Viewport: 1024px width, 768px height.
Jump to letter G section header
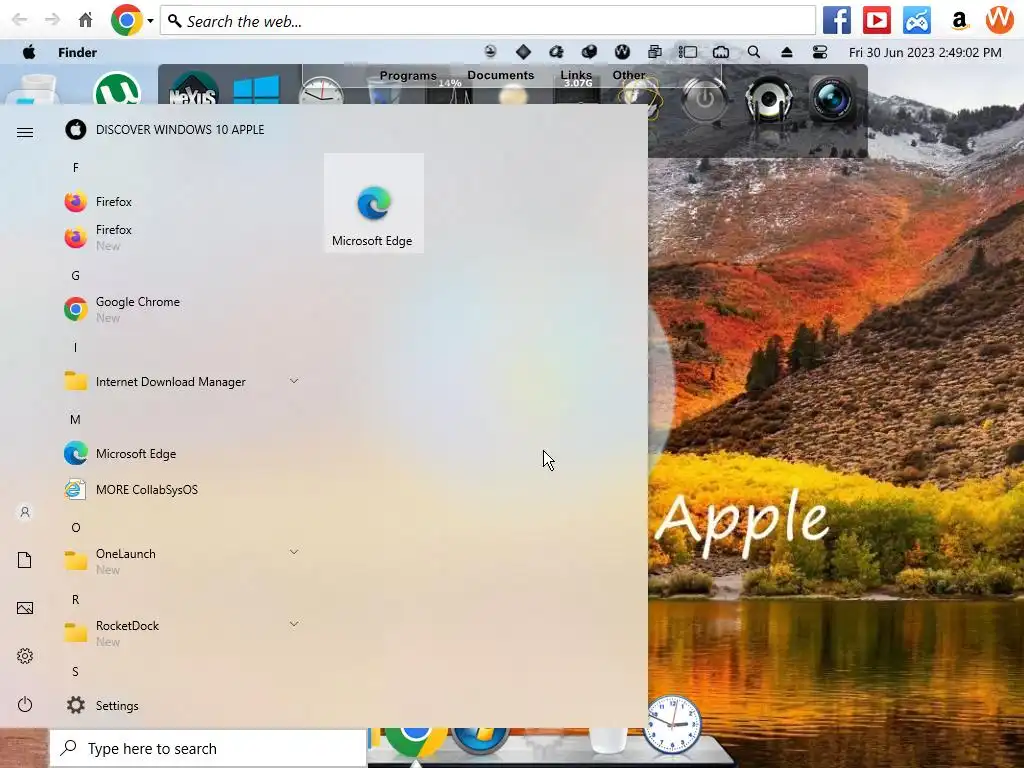[76, 276]
